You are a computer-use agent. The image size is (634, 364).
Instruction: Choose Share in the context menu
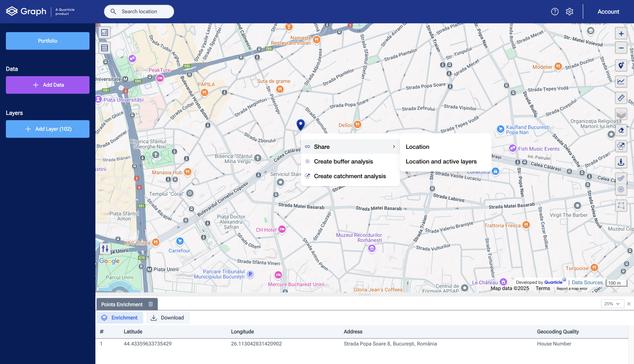[350, 147]
